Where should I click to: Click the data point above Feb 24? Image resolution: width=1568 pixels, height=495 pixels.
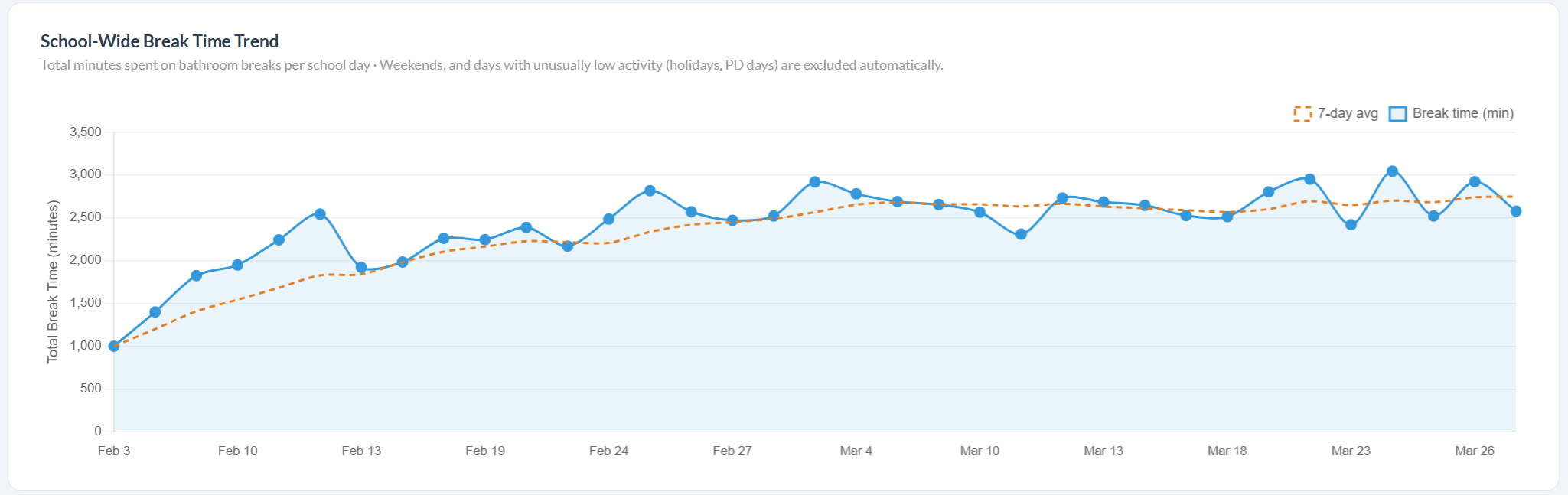pos(608,219)
